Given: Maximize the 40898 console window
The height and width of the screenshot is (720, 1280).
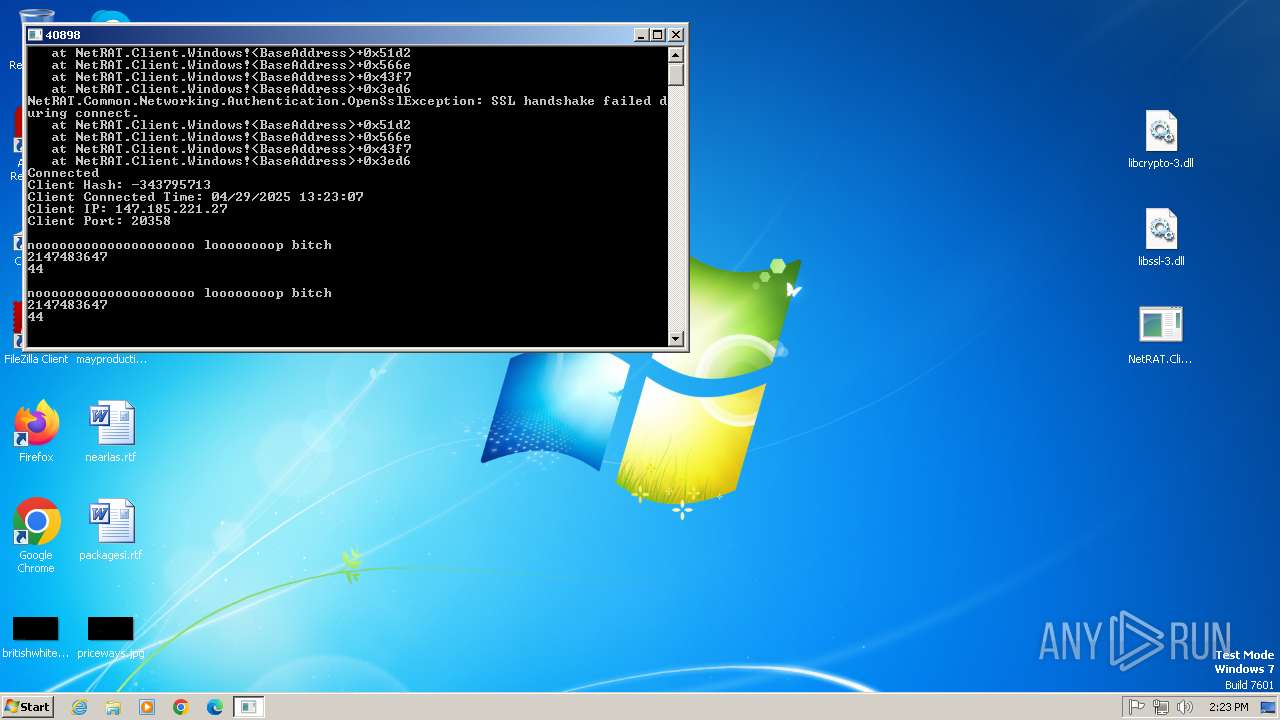Looking at the screenshot, I should pyautogui.click(x=658, y=35).
